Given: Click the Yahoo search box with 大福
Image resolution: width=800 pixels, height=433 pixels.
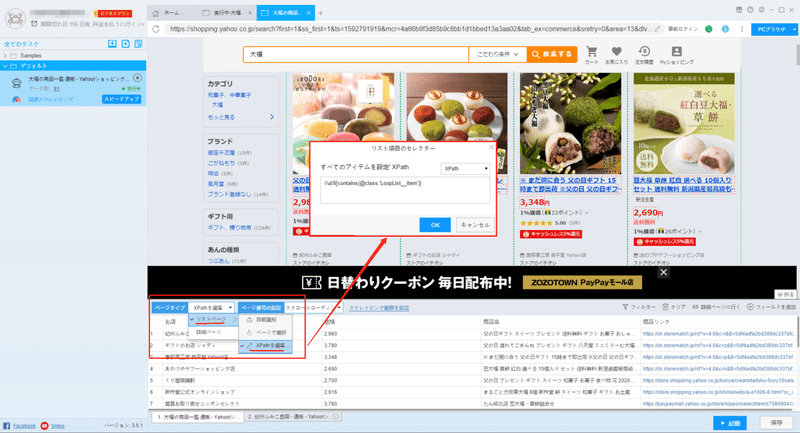Looking at the screenshot, I should pos(356,54).
